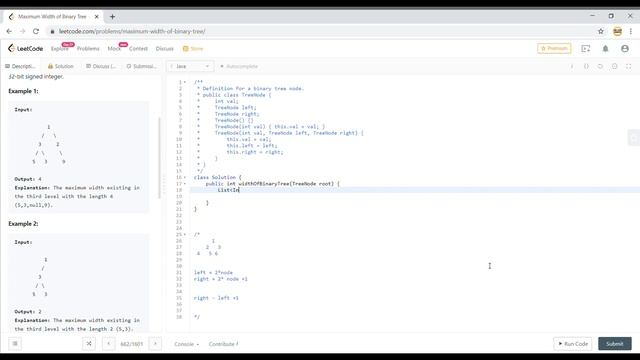Click the code format braces icon

tap(586, 66)
